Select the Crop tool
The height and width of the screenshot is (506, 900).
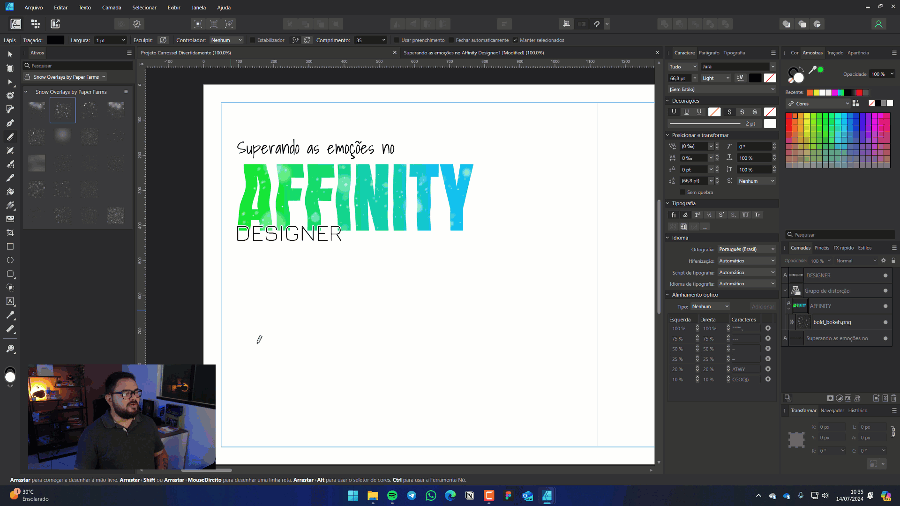click(x=10, y=233)
